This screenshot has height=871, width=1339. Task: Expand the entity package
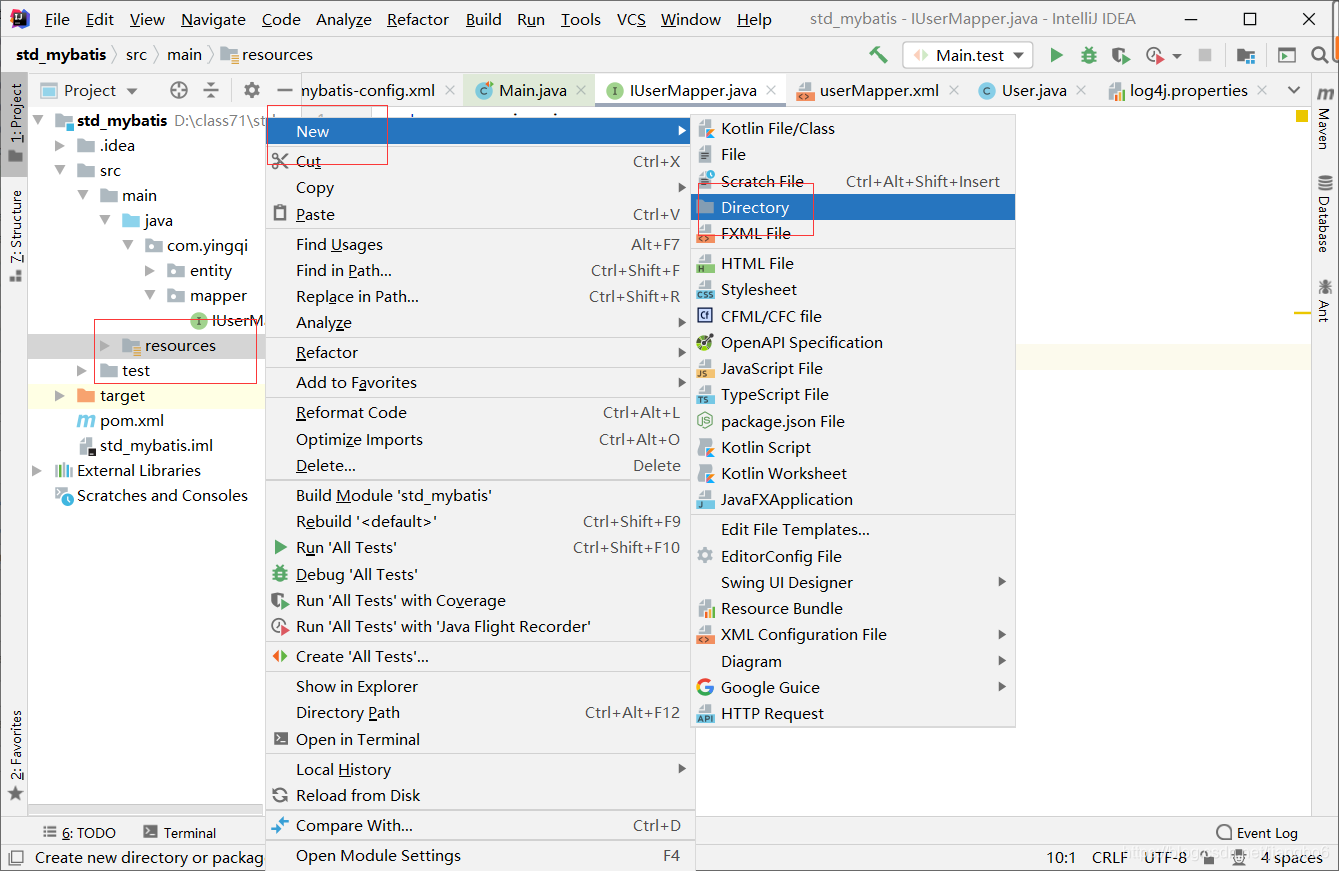coord(150,270)
